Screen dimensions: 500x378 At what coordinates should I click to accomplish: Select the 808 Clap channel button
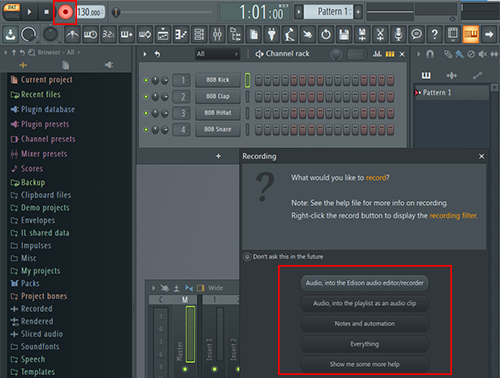[218, 96]
